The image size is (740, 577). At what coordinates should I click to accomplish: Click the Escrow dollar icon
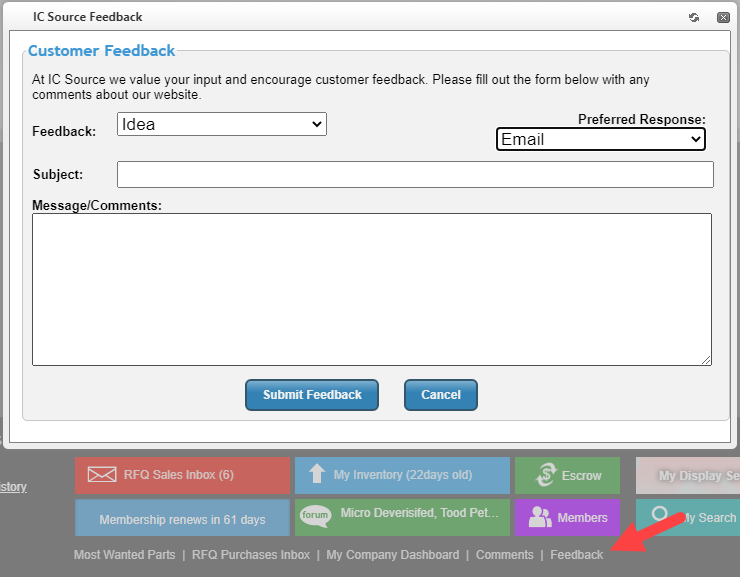point(545,475)
